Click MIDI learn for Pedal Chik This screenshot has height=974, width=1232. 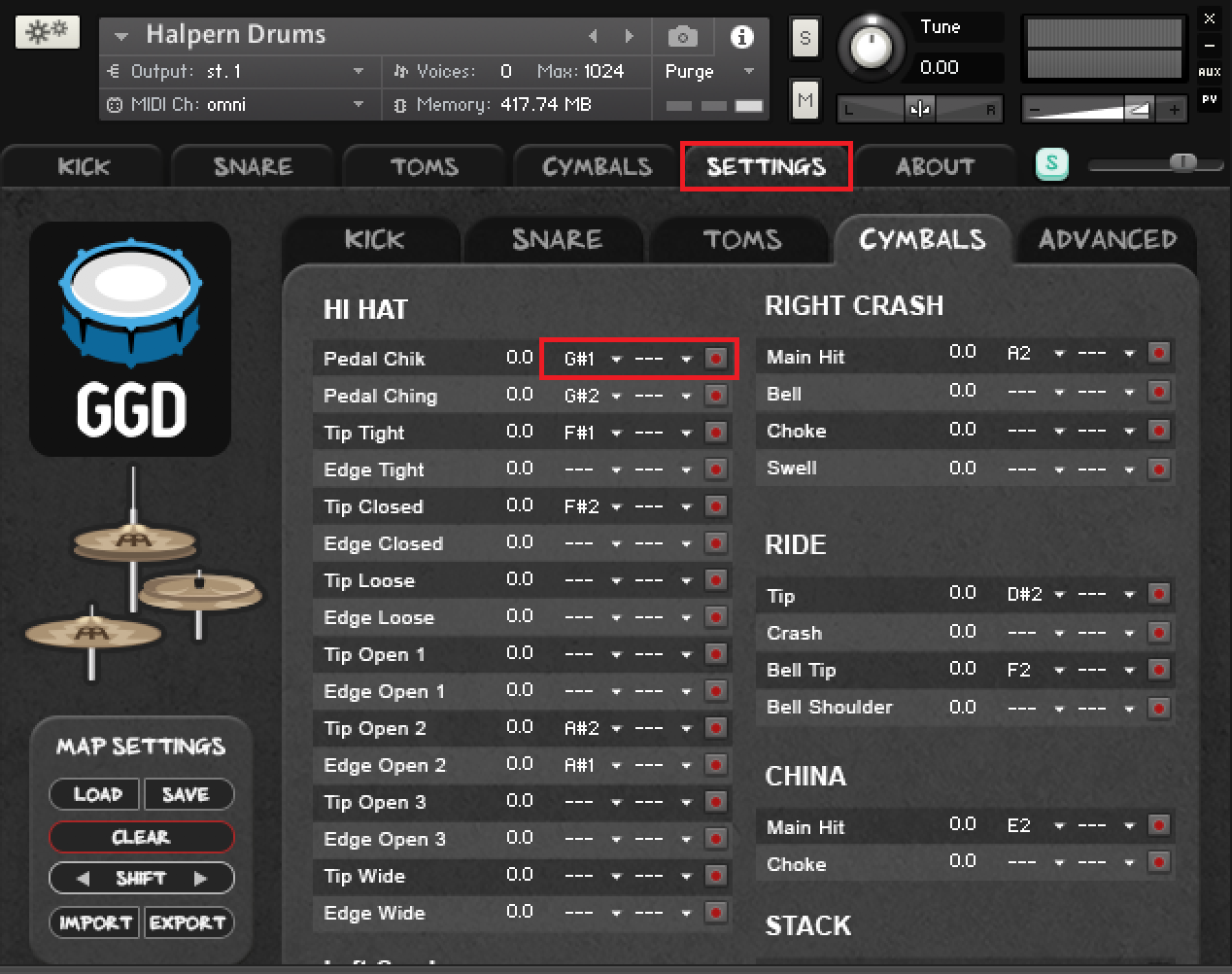[716, 359]
